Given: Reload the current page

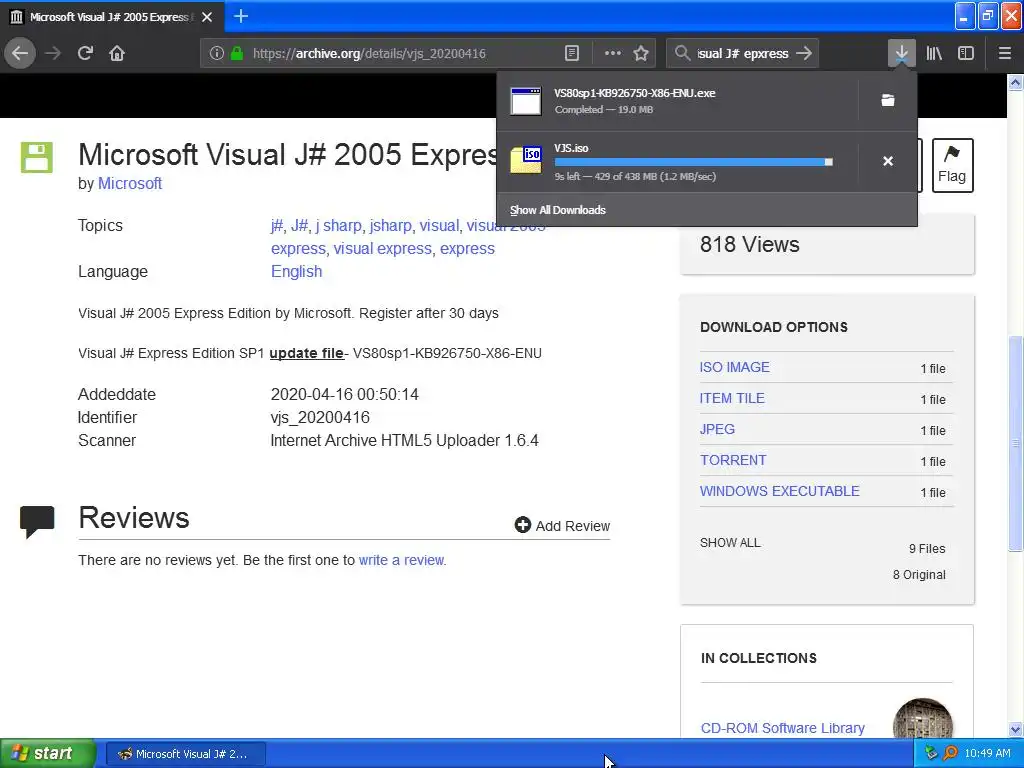Looking at the screenshot, I should click(85, 54).
